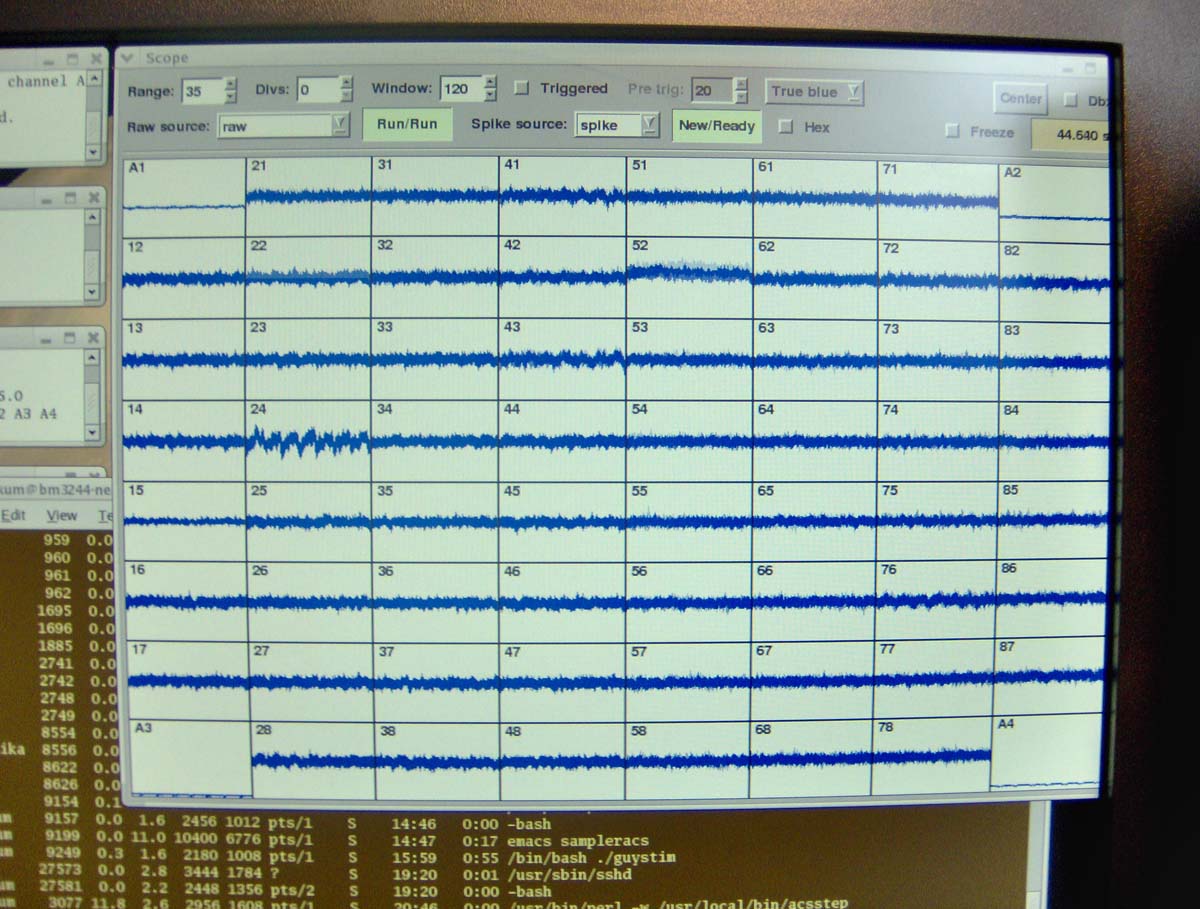Open the True blue color scheme dropdown
The height and width of the screenshot is (909, 1200).
pos(853,92)
